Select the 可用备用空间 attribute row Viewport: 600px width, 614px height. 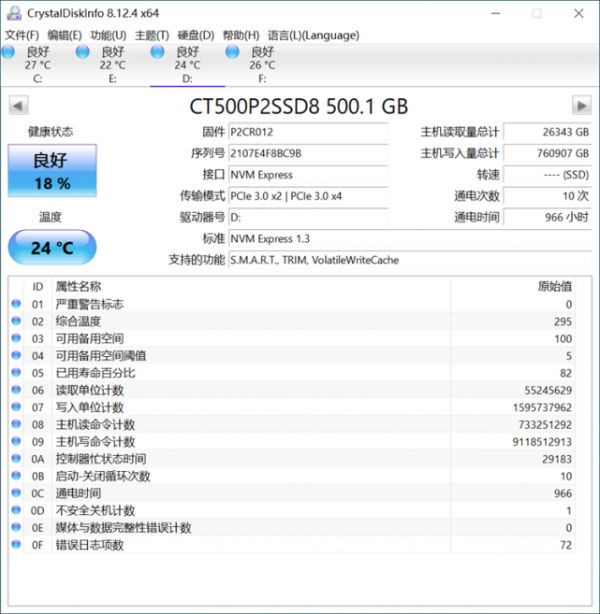pos(292,338)
